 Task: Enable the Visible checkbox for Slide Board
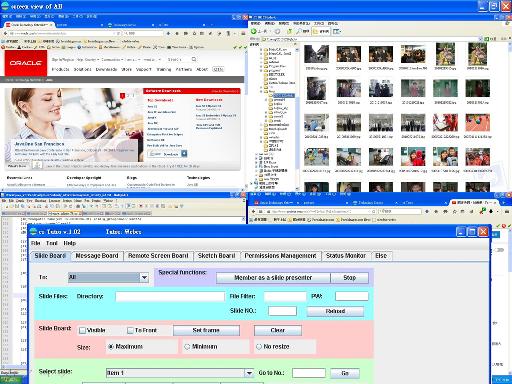pos(82,330)
